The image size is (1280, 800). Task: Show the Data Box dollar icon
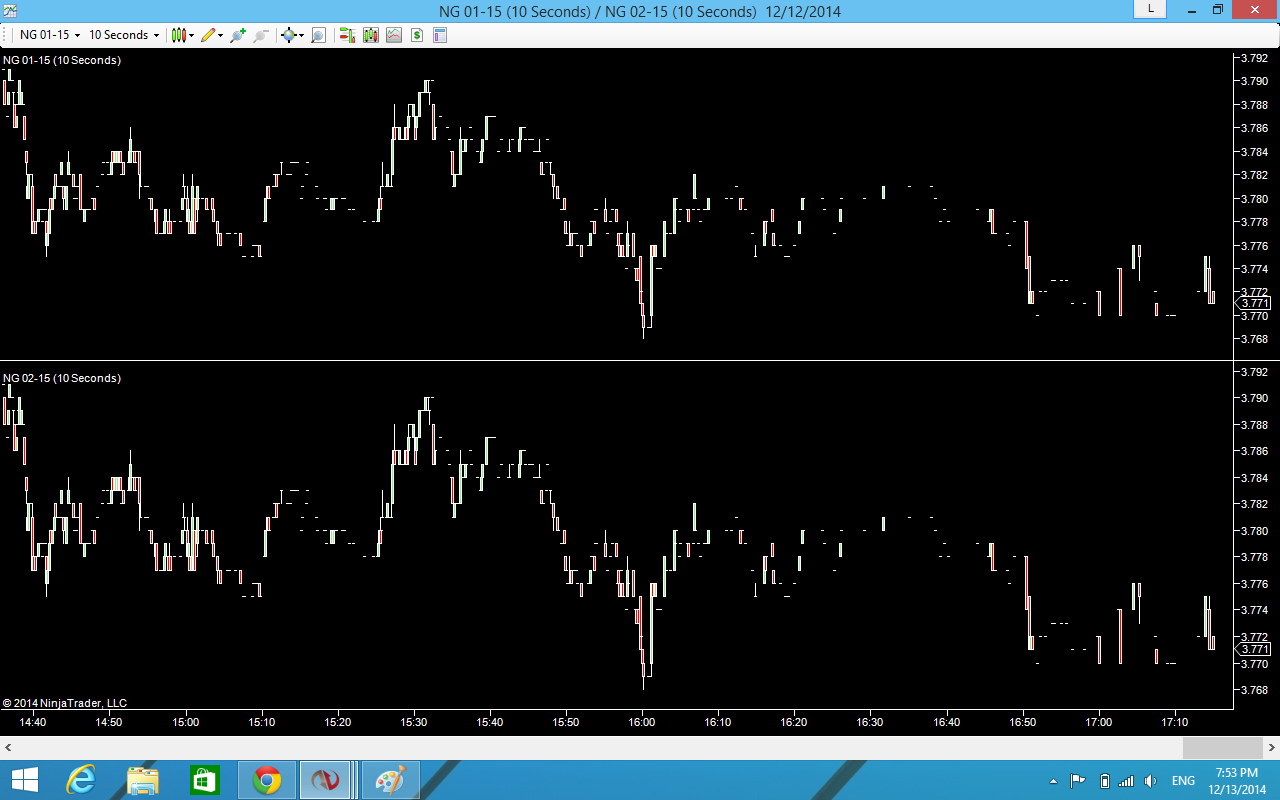coord(417,35)
